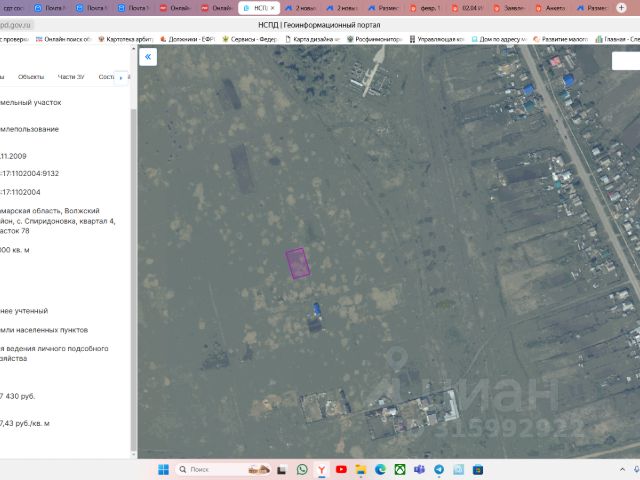Collapse the side panel with double-chevron button
This screenshot has height=480, width=640.
148,57
